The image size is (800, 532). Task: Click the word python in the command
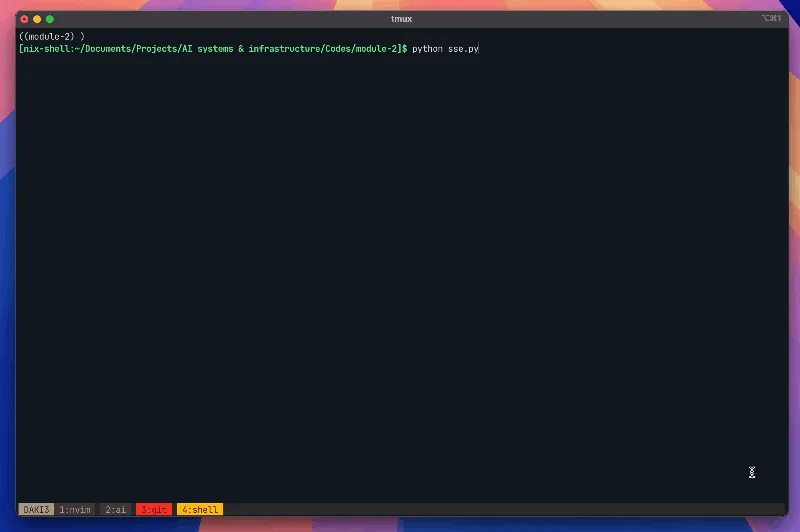pos(427,48)
